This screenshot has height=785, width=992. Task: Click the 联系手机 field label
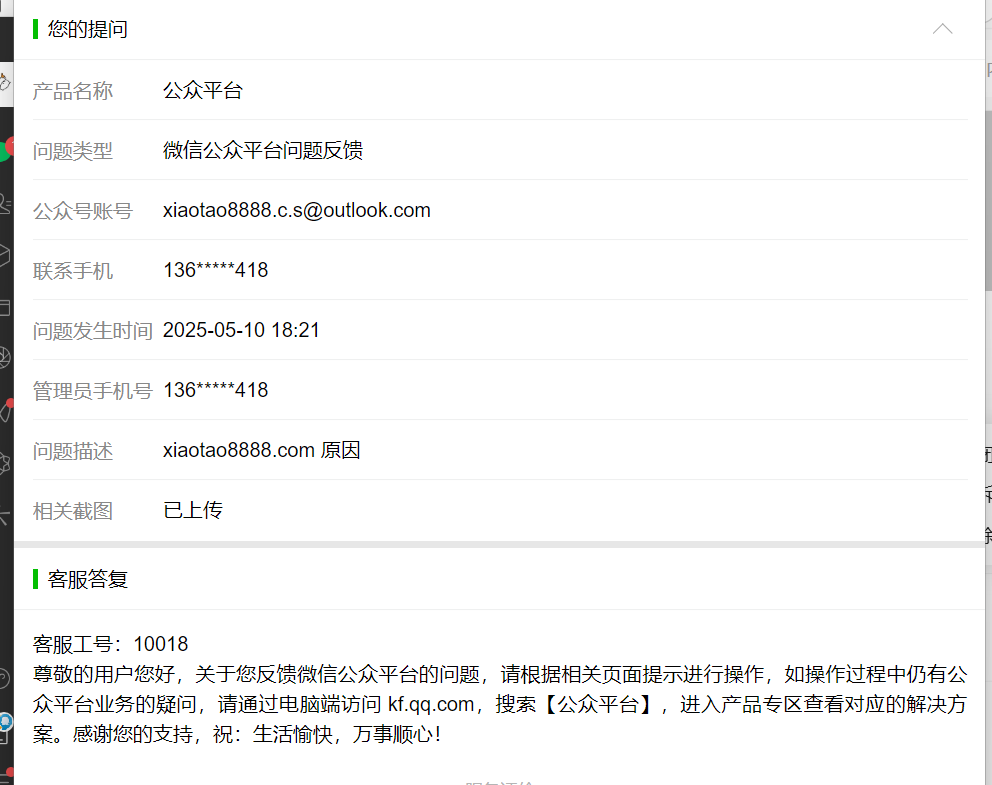73,271
